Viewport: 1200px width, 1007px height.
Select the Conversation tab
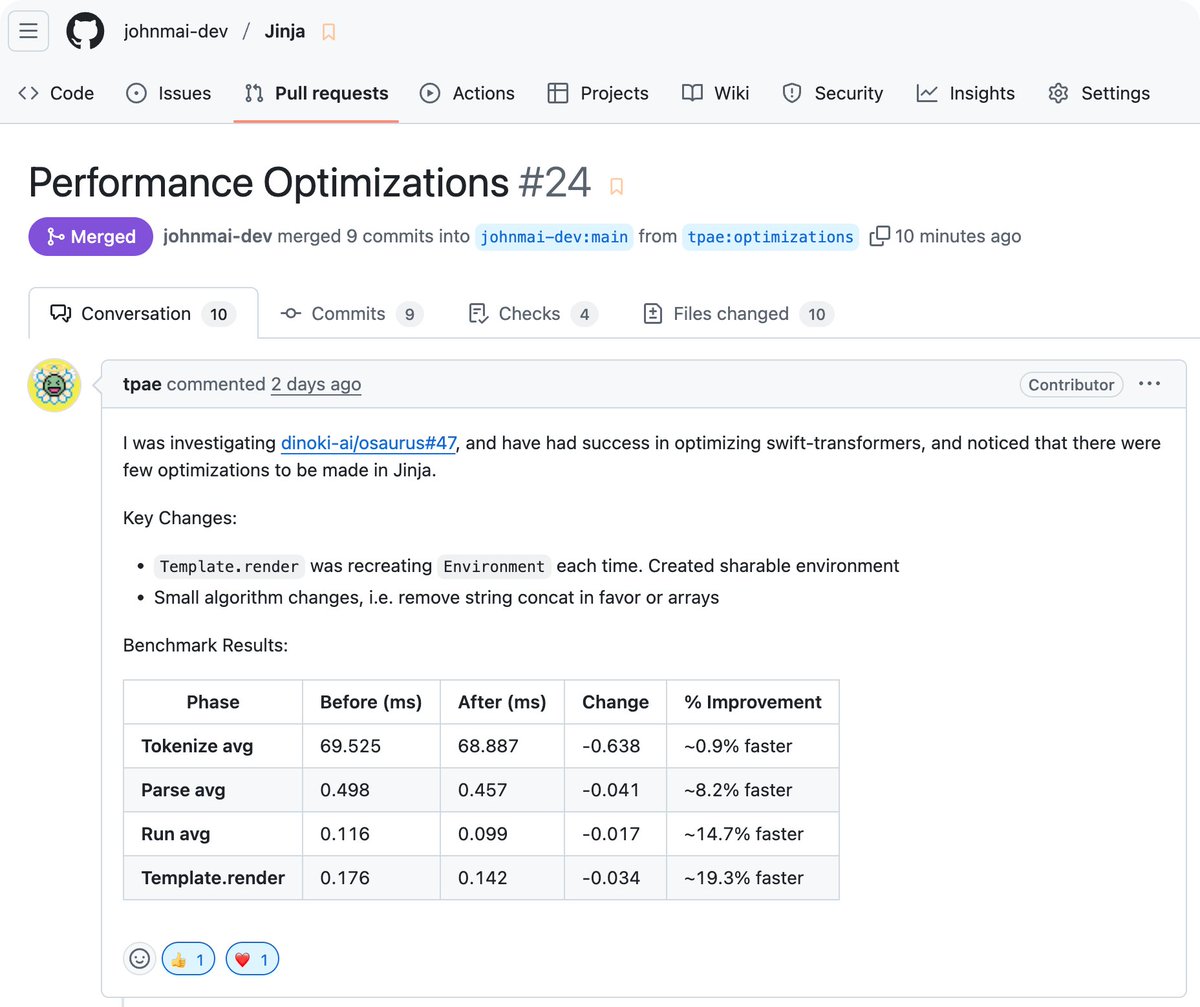coord(143,314)
